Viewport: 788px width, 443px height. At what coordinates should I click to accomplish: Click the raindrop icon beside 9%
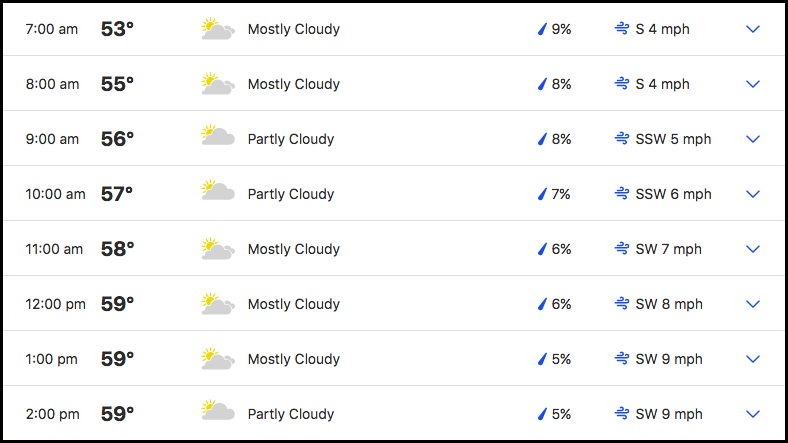click(542, 29)
